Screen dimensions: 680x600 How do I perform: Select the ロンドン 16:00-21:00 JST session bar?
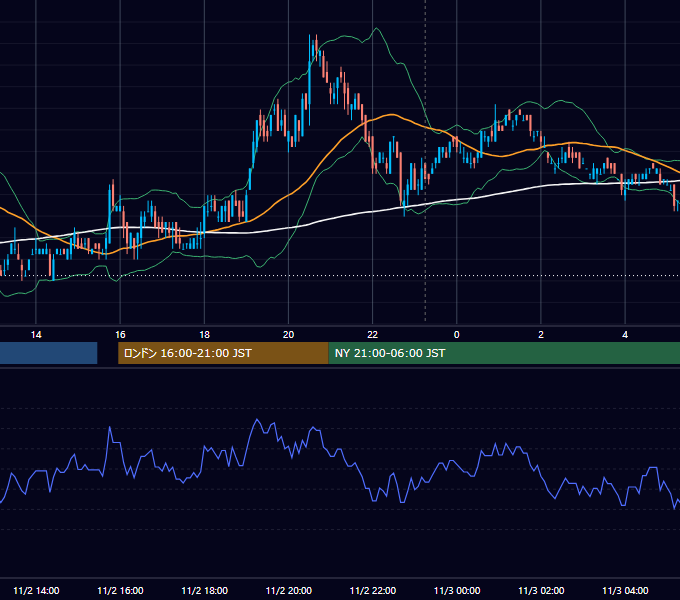(x=223, y=353)
